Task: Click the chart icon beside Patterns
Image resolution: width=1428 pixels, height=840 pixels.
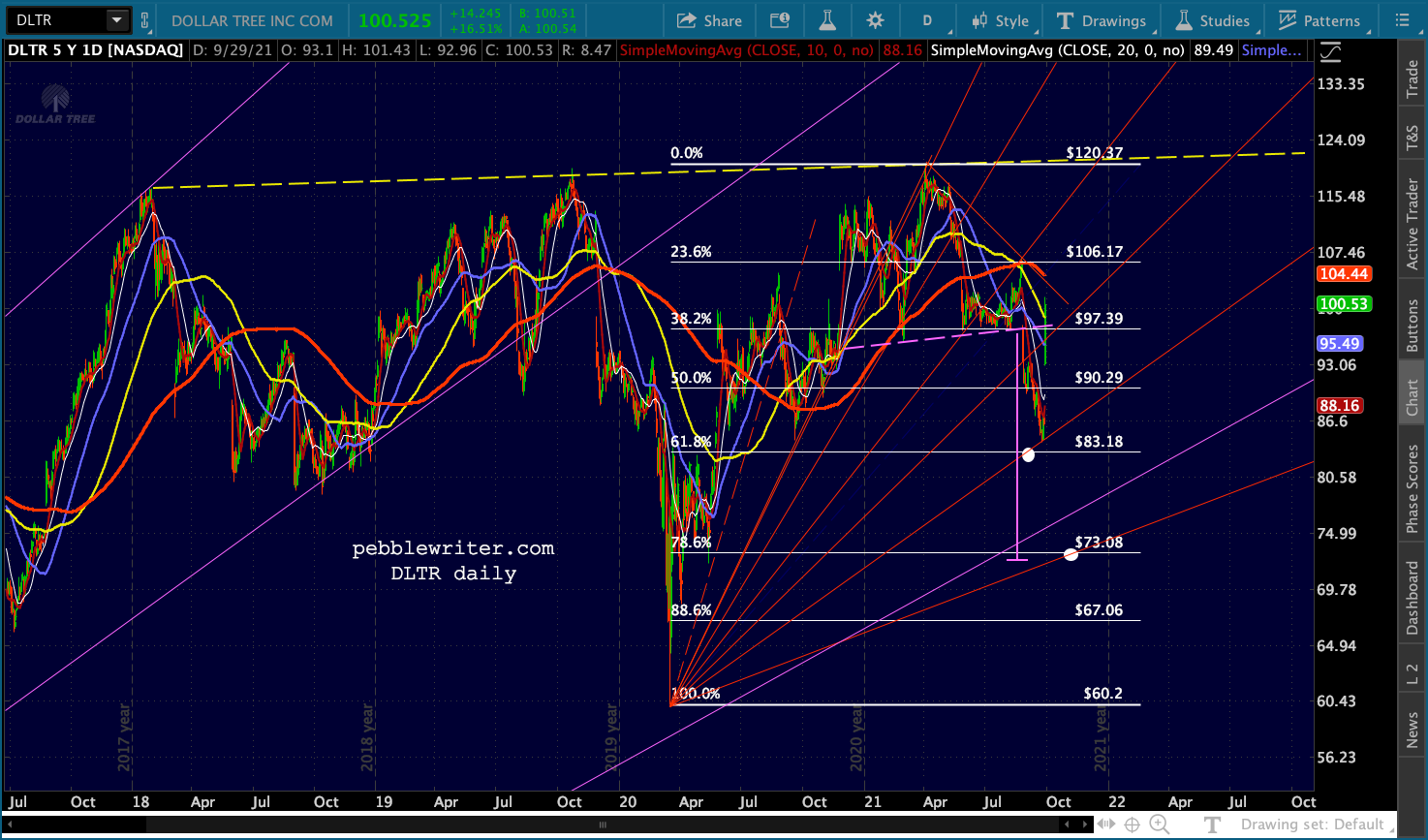Action: pos(1288,20)
